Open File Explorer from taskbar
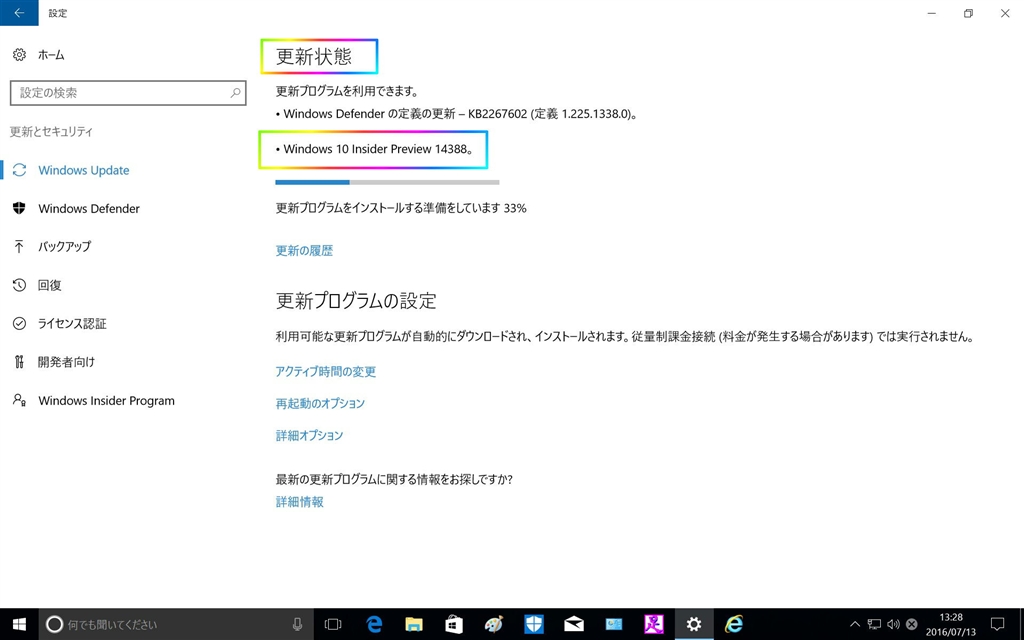This screenshot has width=1024, height=640. click(413, 624)
